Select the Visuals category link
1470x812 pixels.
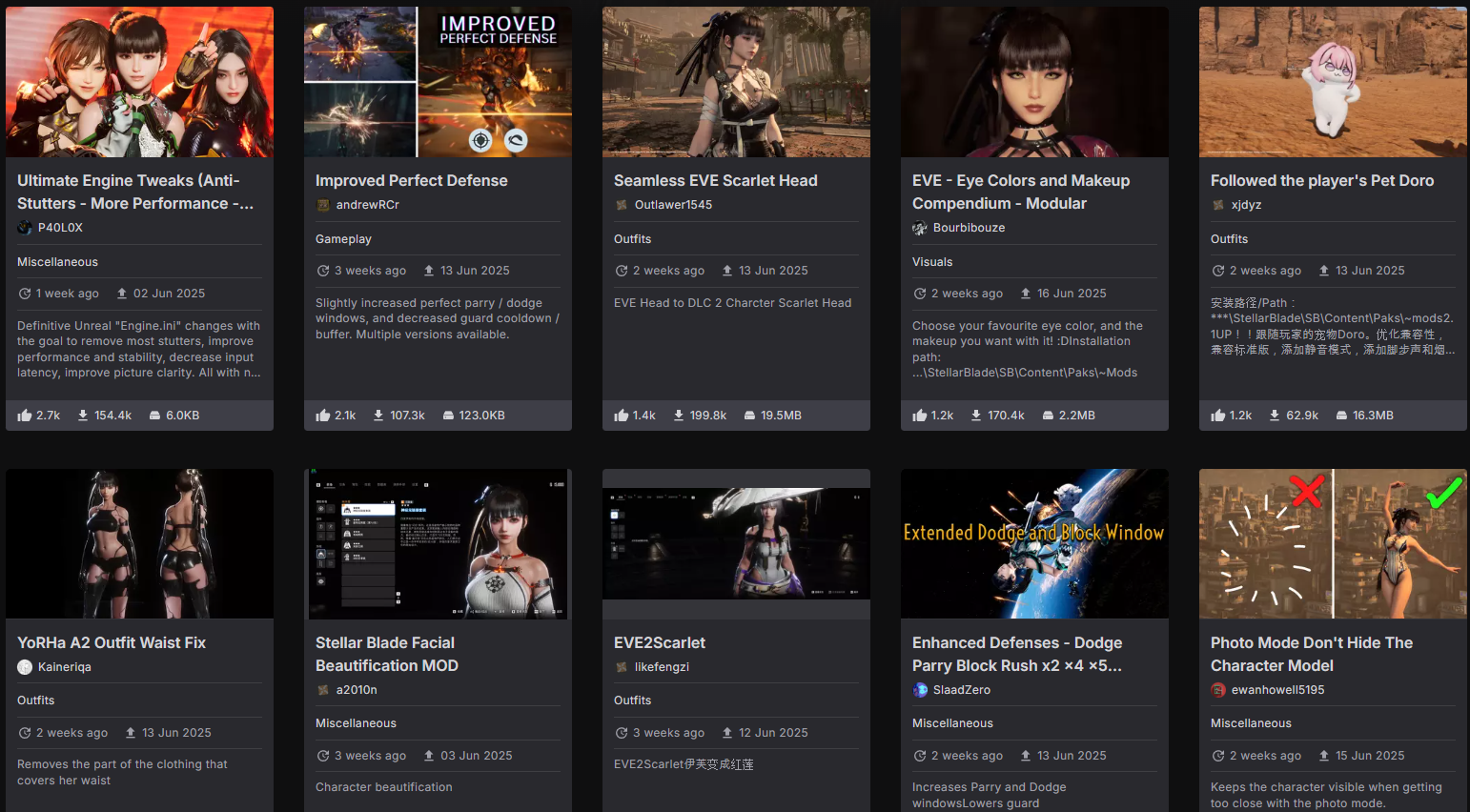pyautogui.click(x=932, y=262)
